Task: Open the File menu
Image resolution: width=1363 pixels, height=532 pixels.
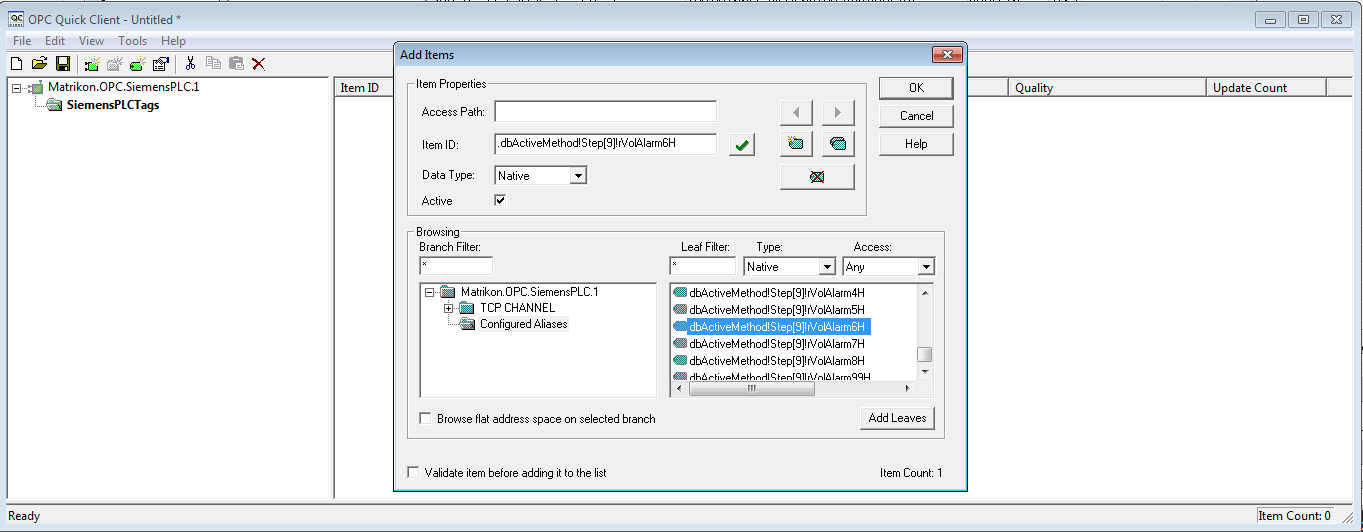Action: coord(21,41)
